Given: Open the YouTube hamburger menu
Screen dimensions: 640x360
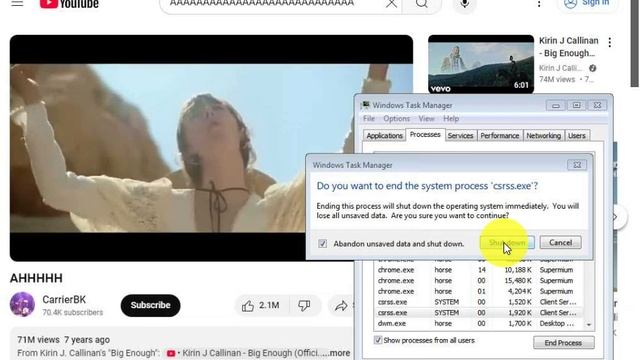Looking at the screenshot, I should pos(17,4).
